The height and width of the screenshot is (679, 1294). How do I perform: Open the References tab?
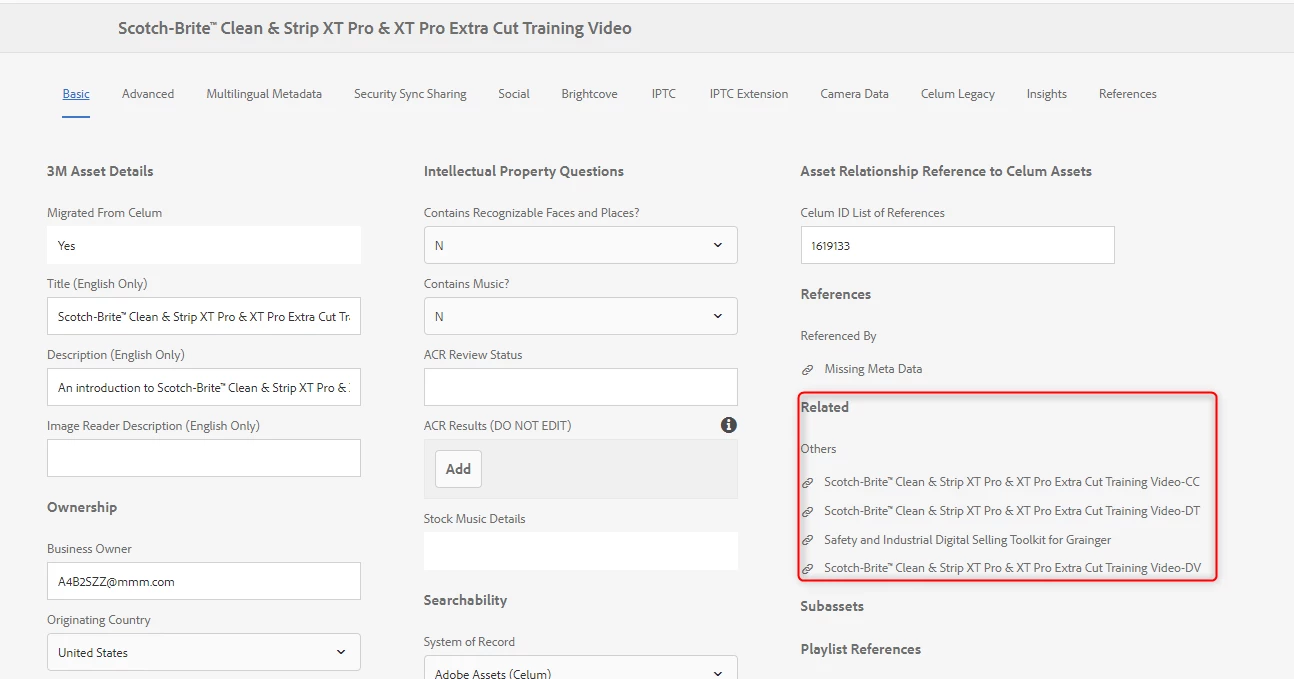point(1127,94)
